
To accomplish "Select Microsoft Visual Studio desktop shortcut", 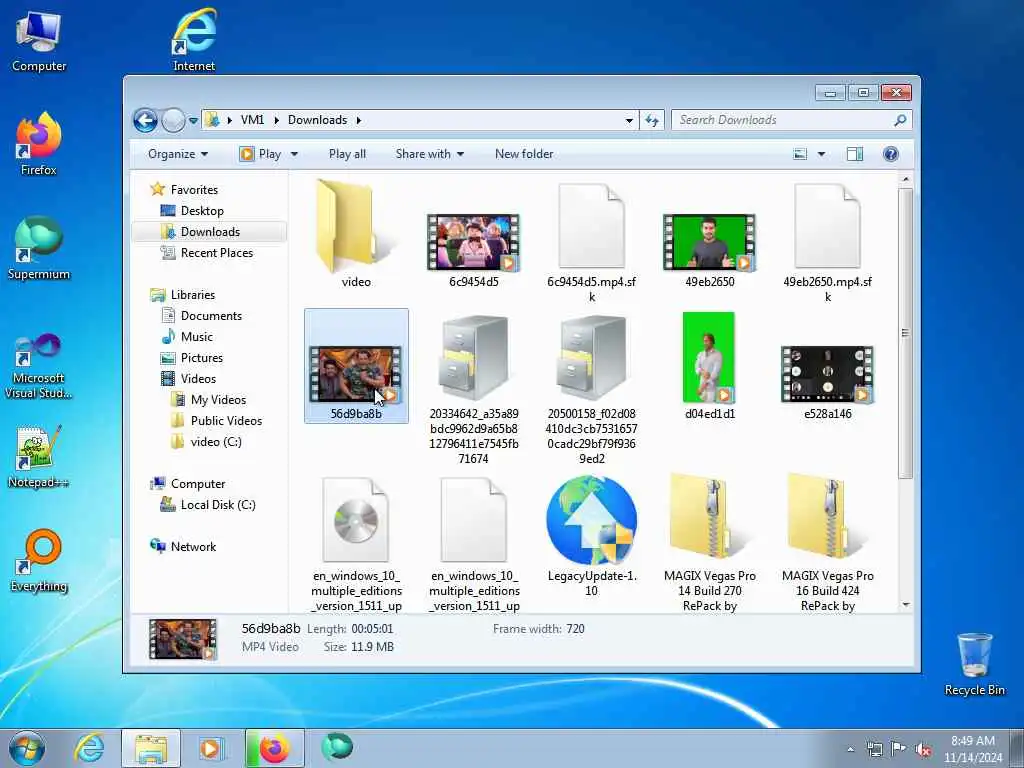I will [39, 367].
